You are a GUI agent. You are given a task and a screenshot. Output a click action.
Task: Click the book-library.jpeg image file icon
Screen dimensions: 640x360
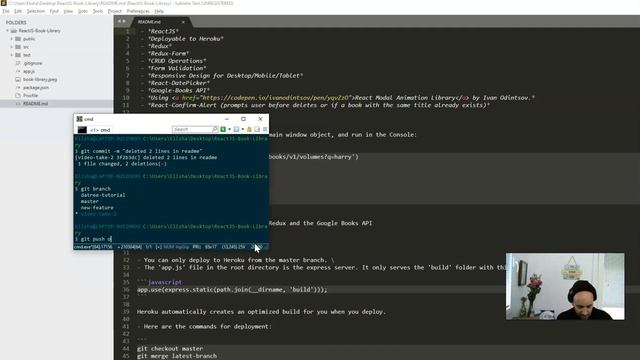click(x=18, y=79)
